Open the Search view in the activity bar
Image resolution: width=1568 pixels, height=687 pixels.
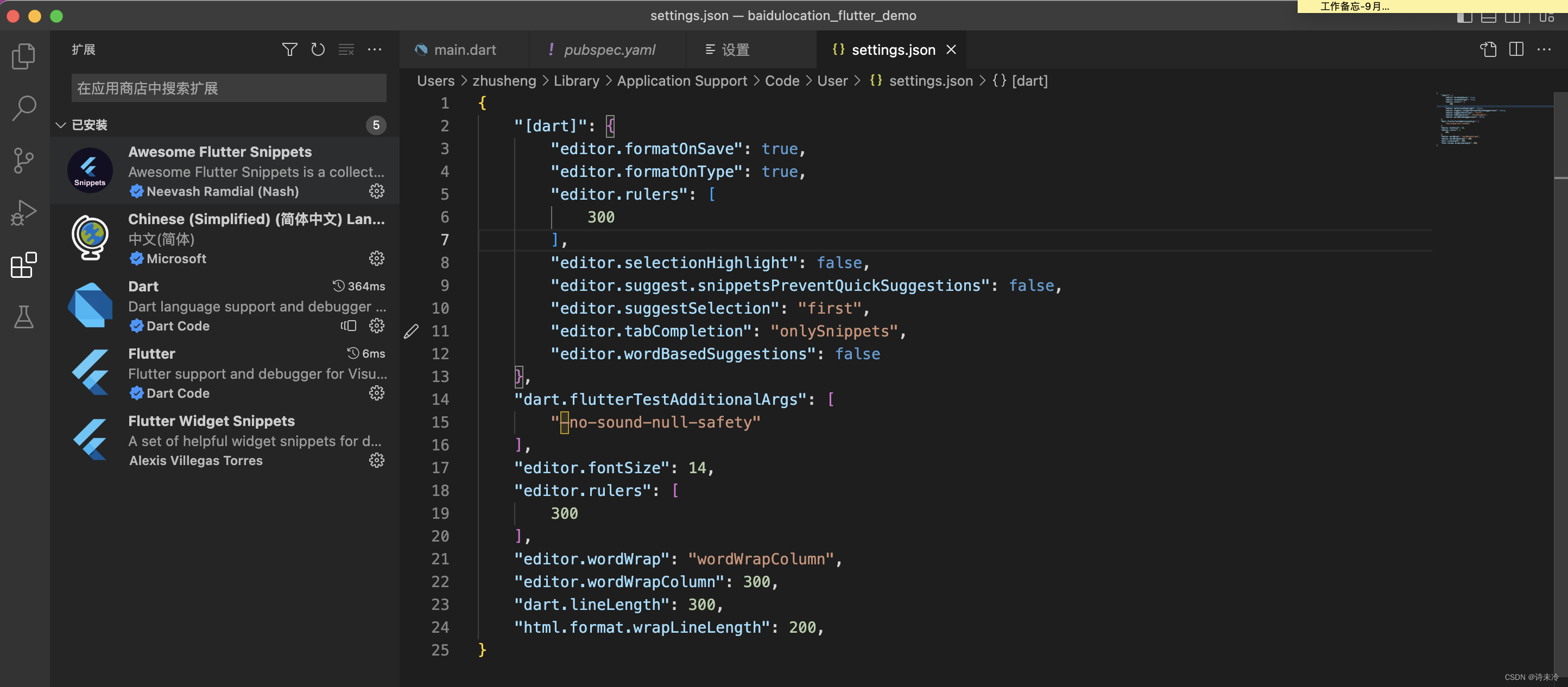(24, 109)
